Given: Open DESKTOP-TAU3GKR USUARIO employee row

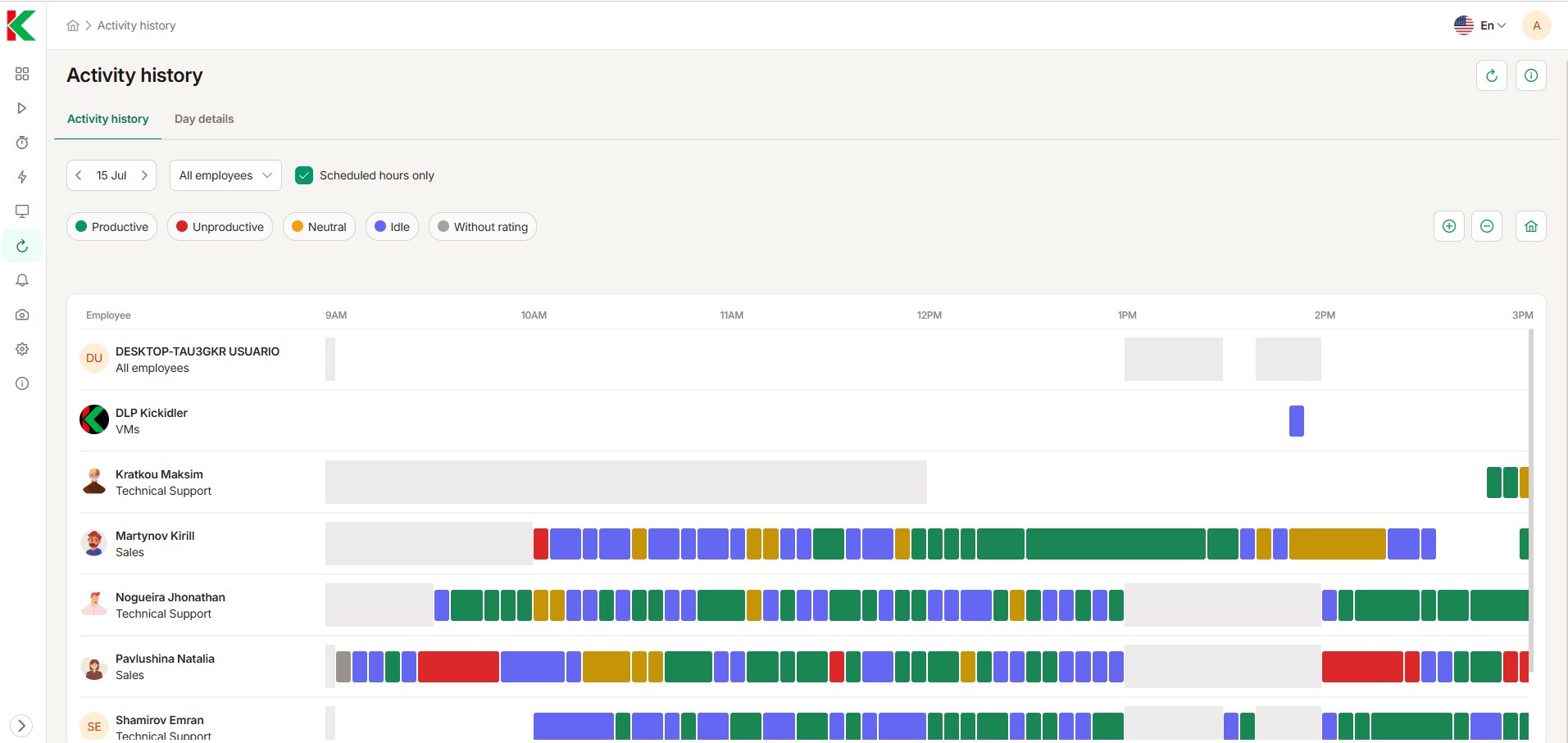Looking at the screenshot, I should click(x=804, y=359).
